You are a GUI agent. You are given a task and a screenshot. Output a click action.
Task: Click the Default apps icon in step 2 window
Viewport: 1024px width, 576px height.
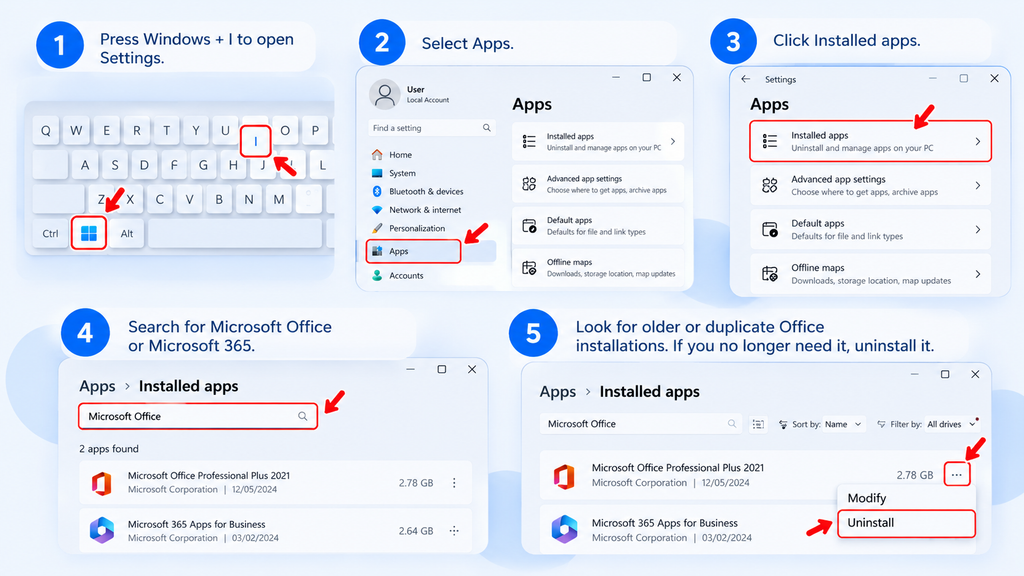[529, 226]
